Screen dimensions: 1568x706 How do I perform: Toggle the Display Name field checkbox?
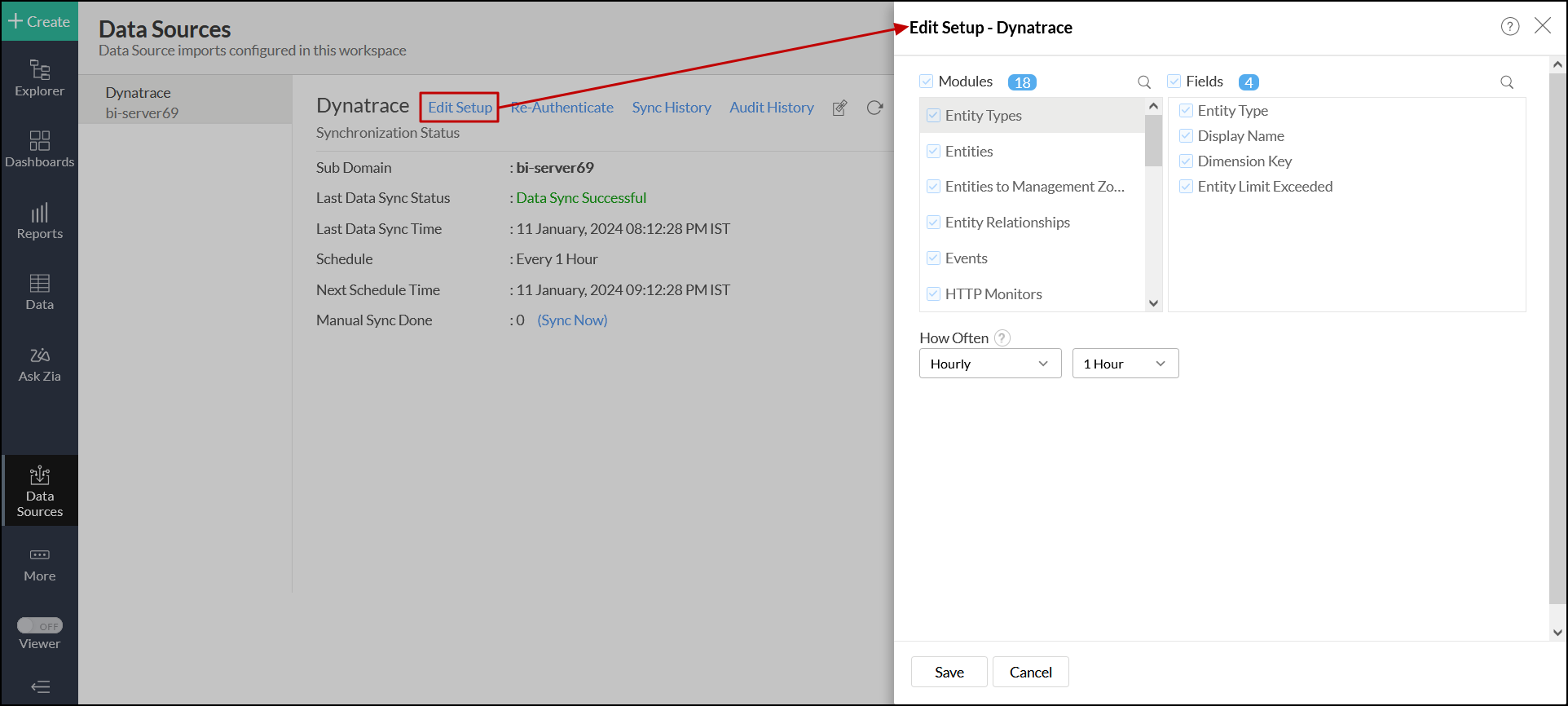pos(1186,136)
